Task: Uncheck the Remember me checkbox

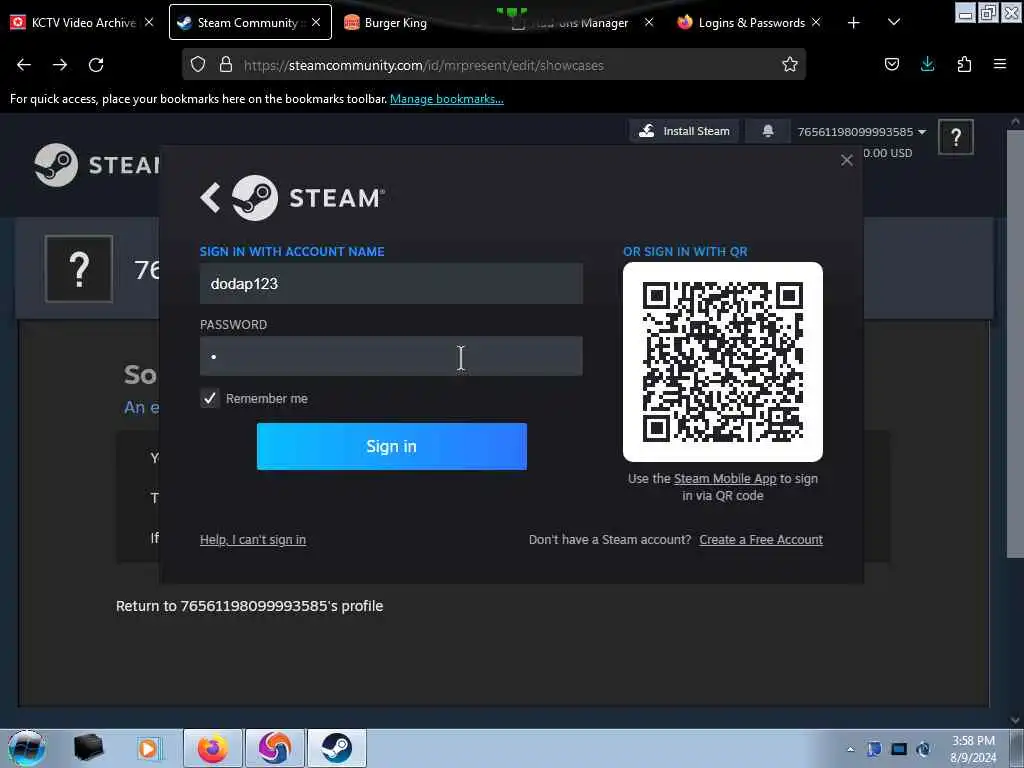Action: pyautogui.click(x=210, y=398)
